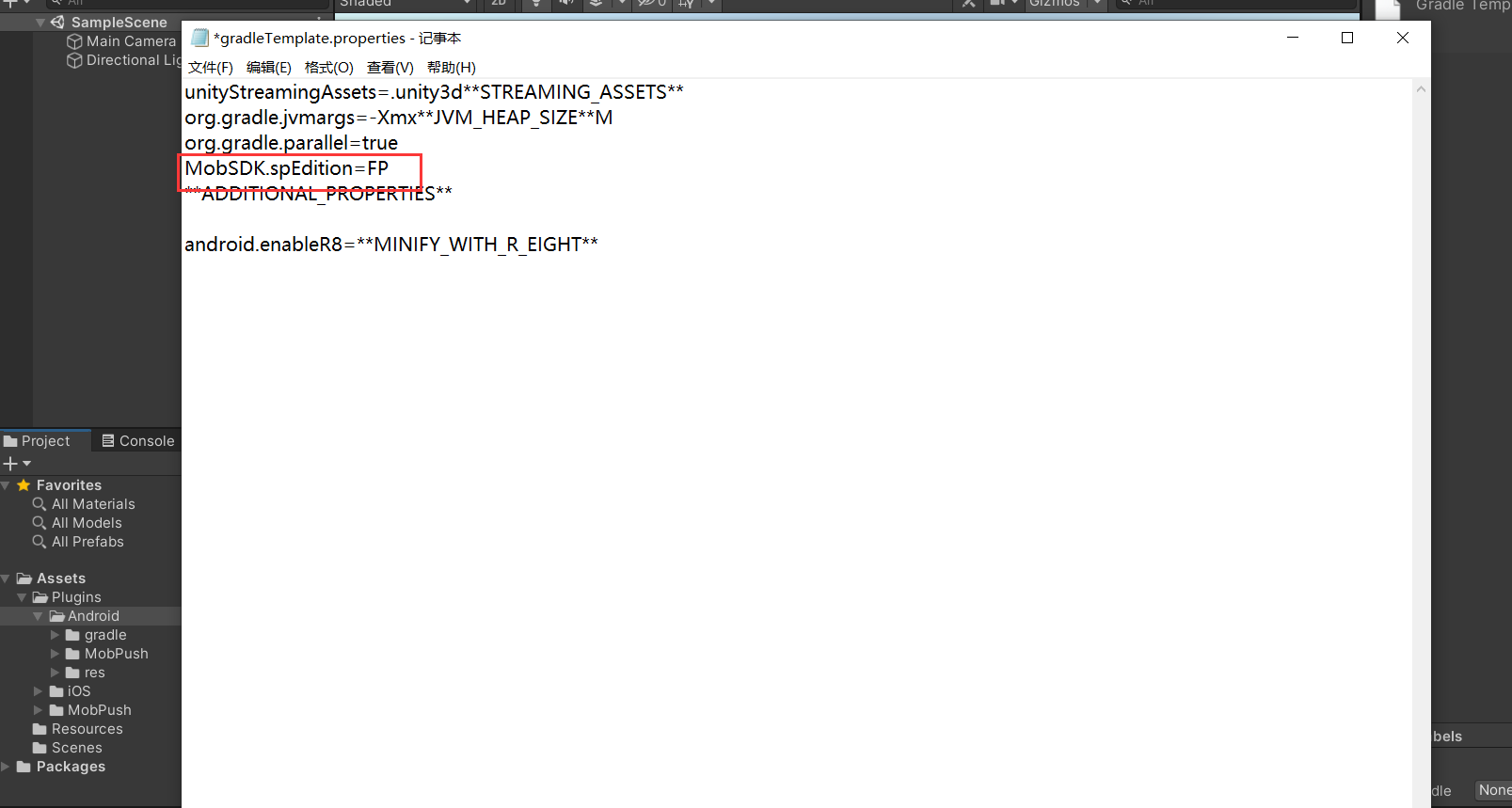This screenshot has height=808, width=1512.
Task: Open the 格式(O) menu in Notepad
Action: (329, 68)
